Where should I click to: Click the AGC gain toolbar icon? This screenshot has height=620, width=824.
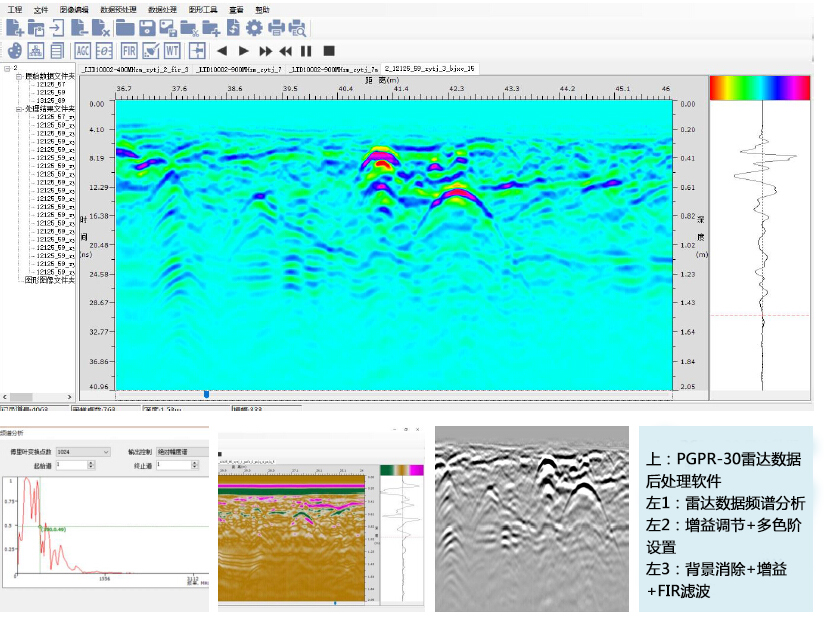[82, 49]
